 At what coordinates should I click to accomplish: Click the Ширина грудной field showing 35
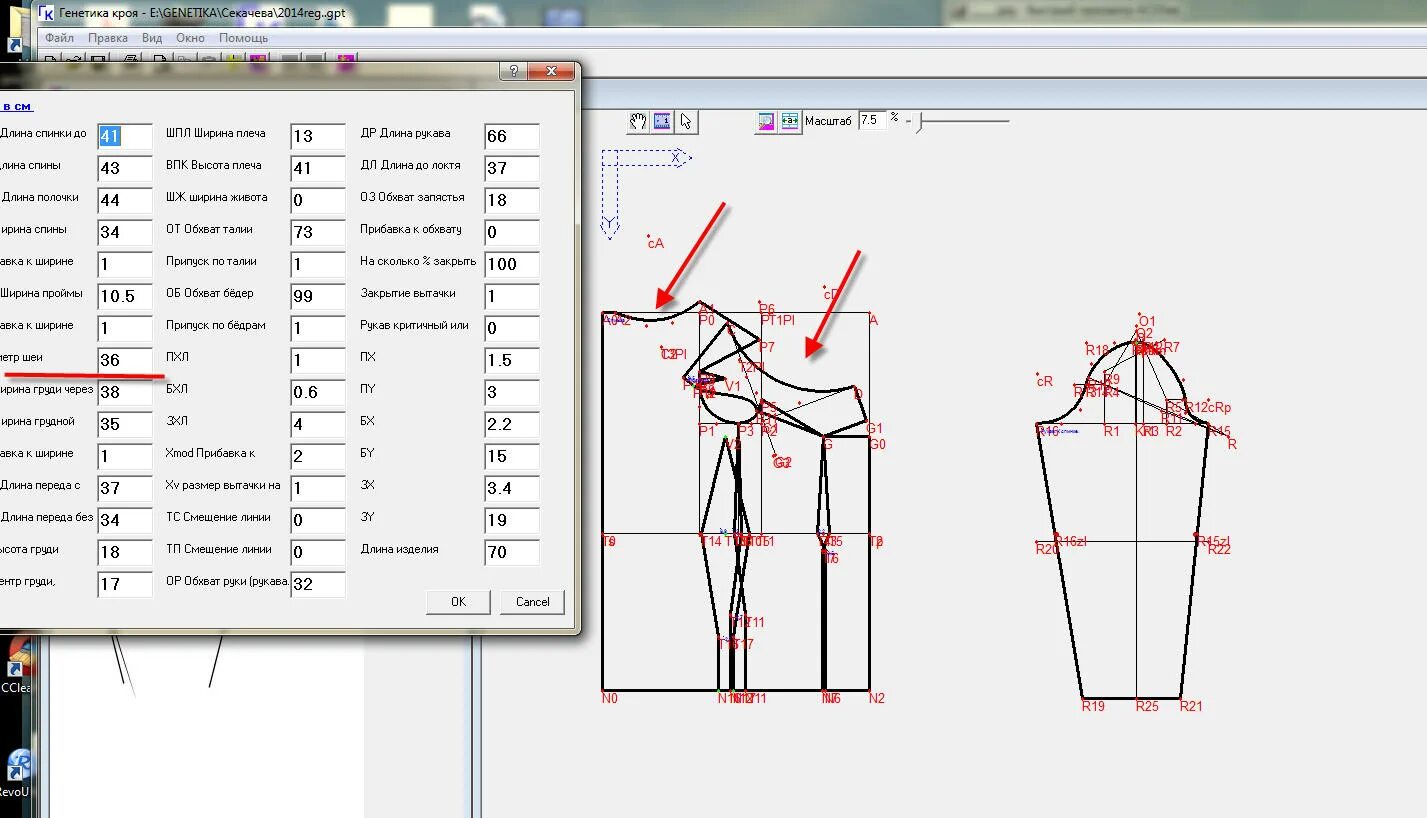(125, 424)
